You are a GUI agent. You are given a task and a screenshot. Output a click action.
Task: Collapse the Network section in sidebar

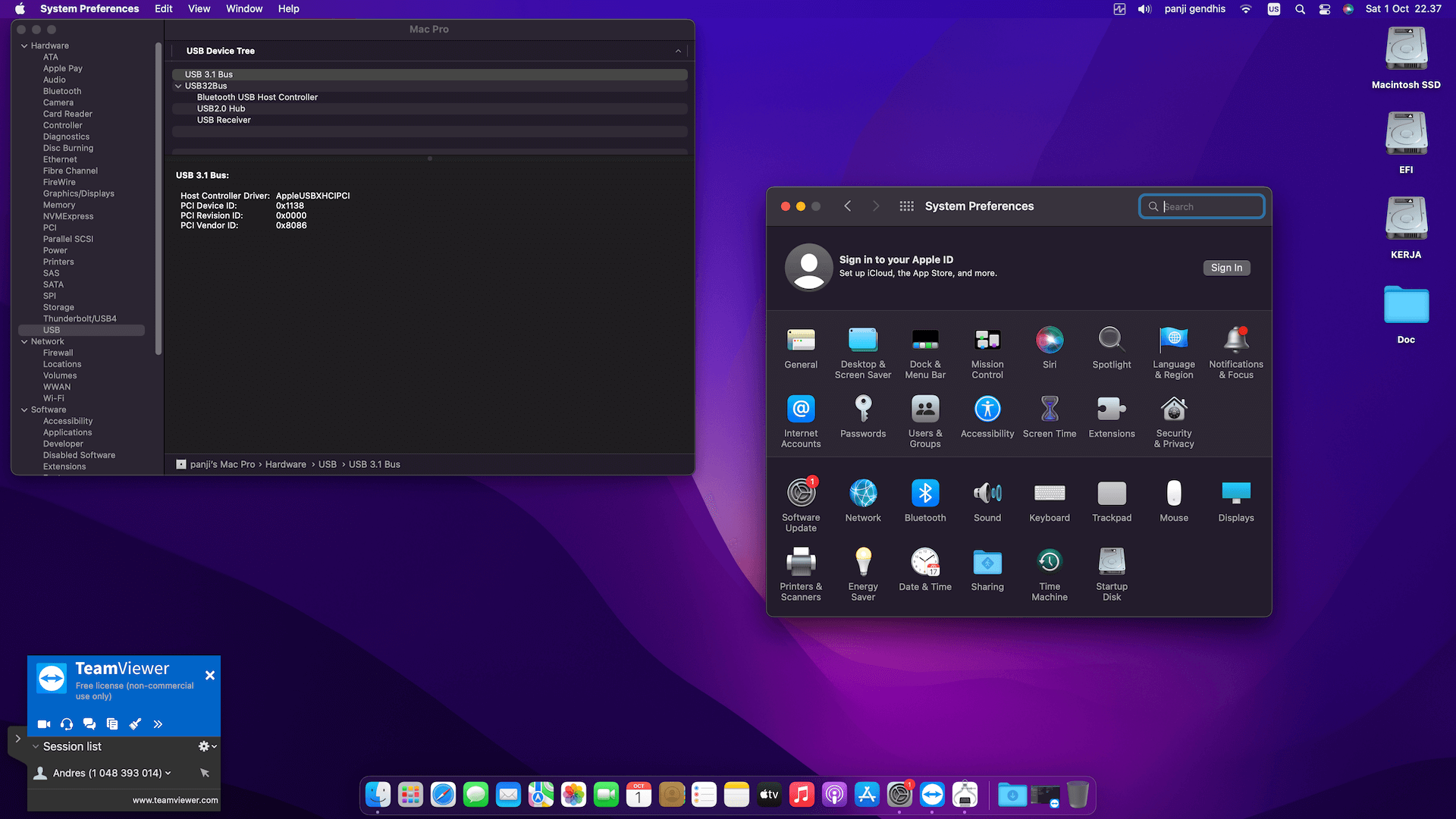point(24,342)
